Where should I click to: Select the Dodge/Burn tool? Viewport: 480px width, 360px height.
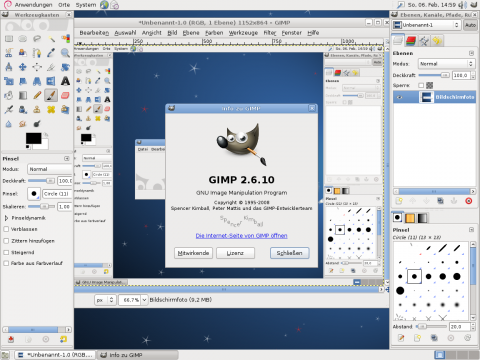click(x=37, y=124)
